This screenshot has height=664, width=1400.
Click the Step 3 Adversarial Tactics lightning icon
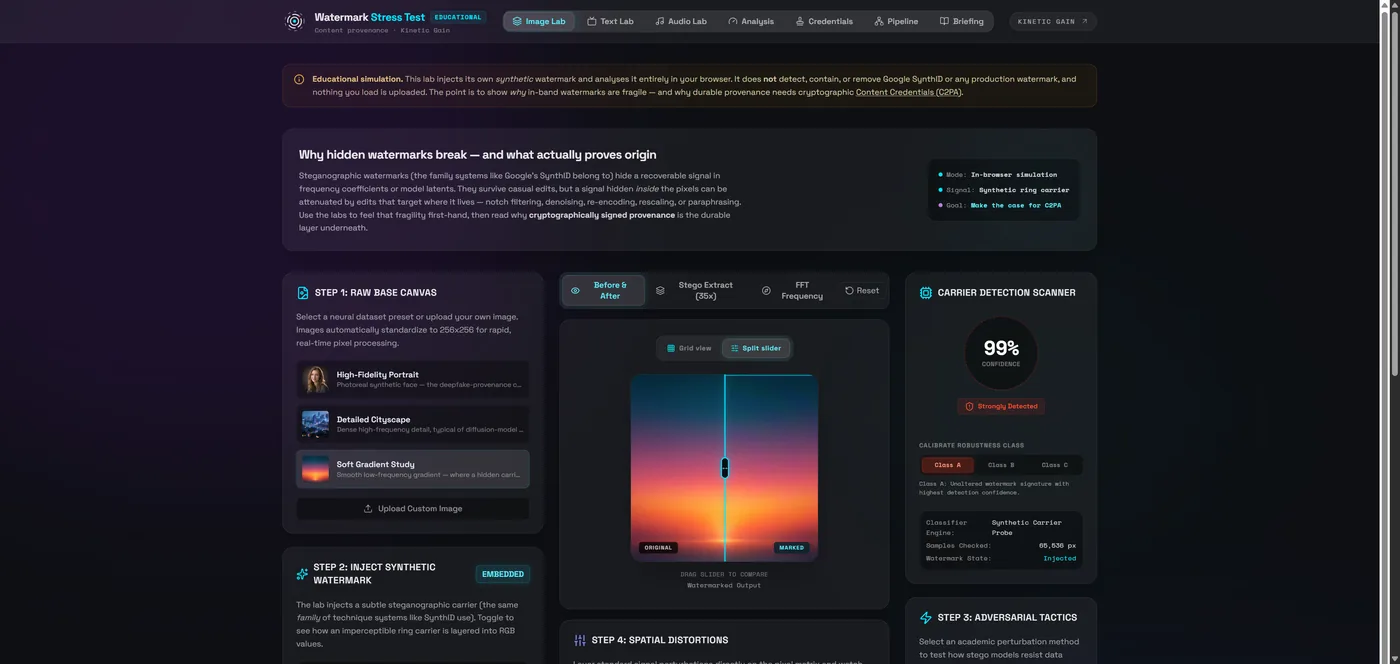pos(926,618)
